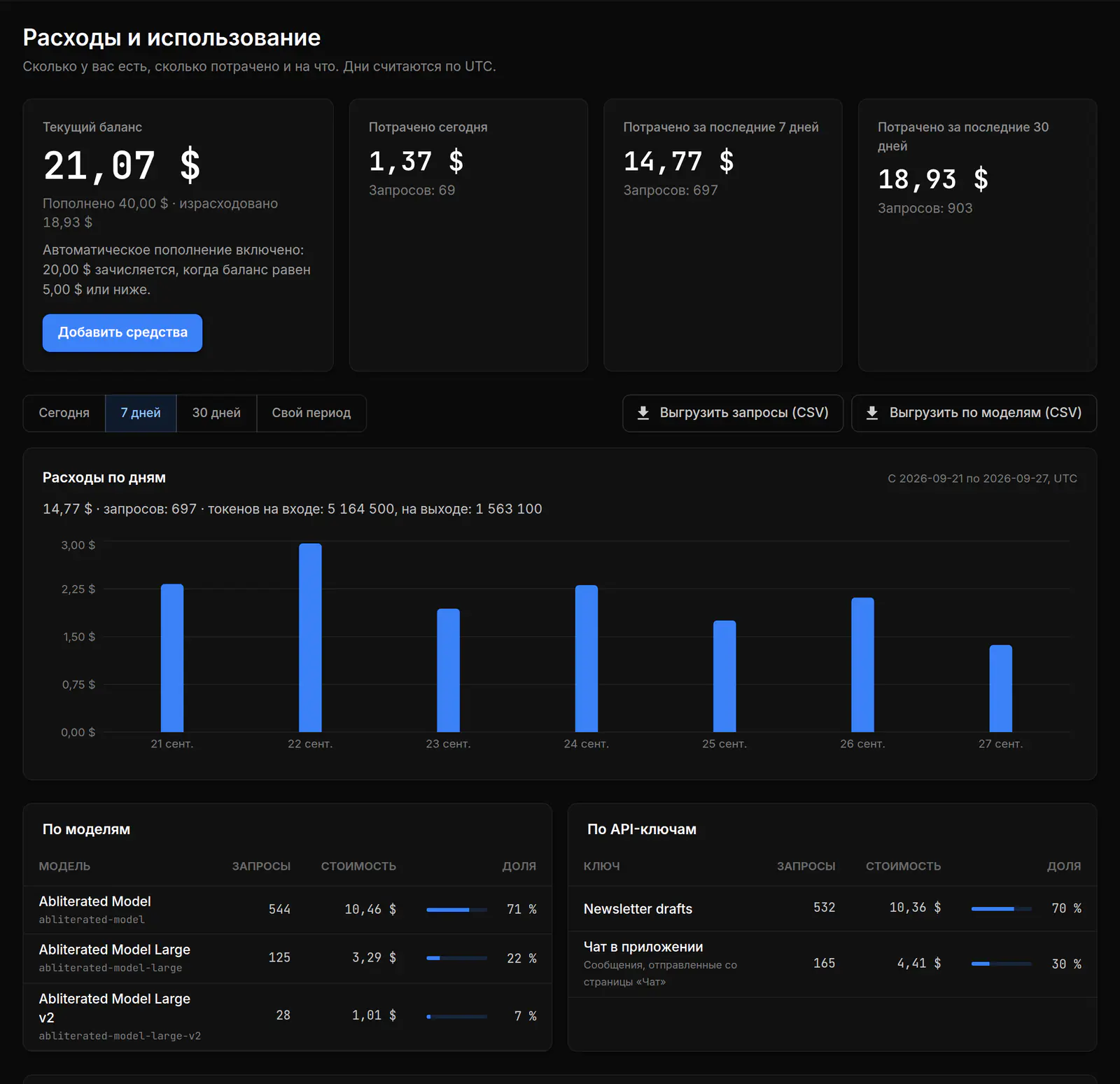Screen dimensions: 1120x1084
Task: Click the download icon on "Выгрузить запросы (CSV)"
Action: (x=643, y=413)
